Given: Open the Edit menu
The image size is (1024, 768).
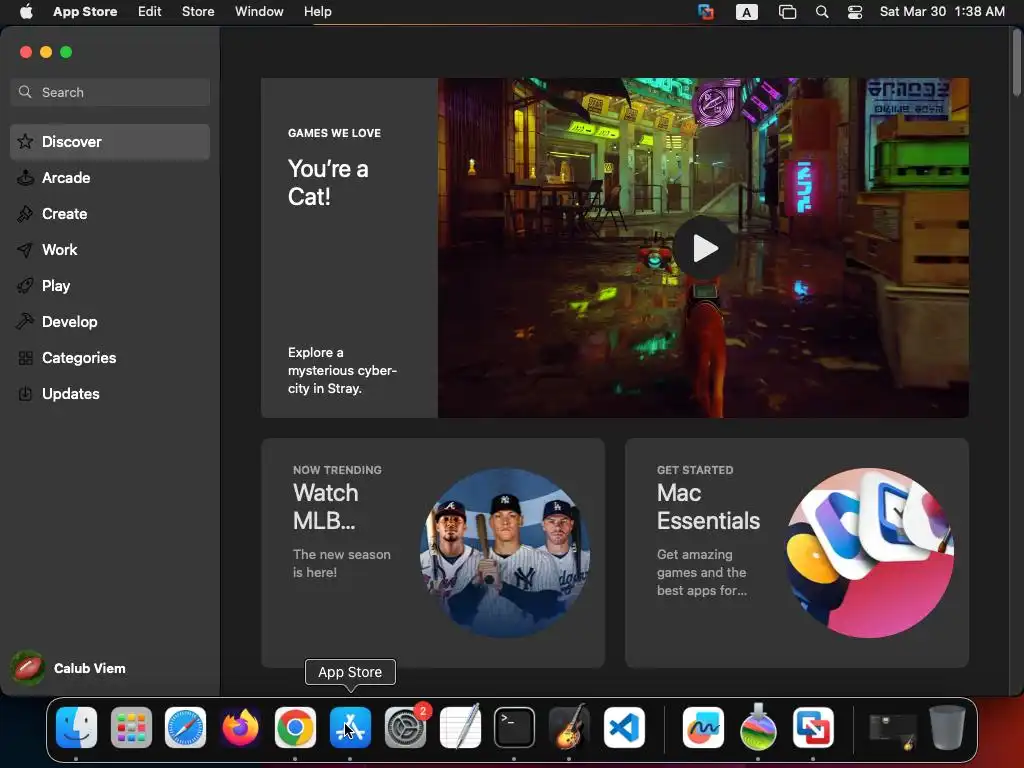Looking at the screenshot, I should point(150,12).
